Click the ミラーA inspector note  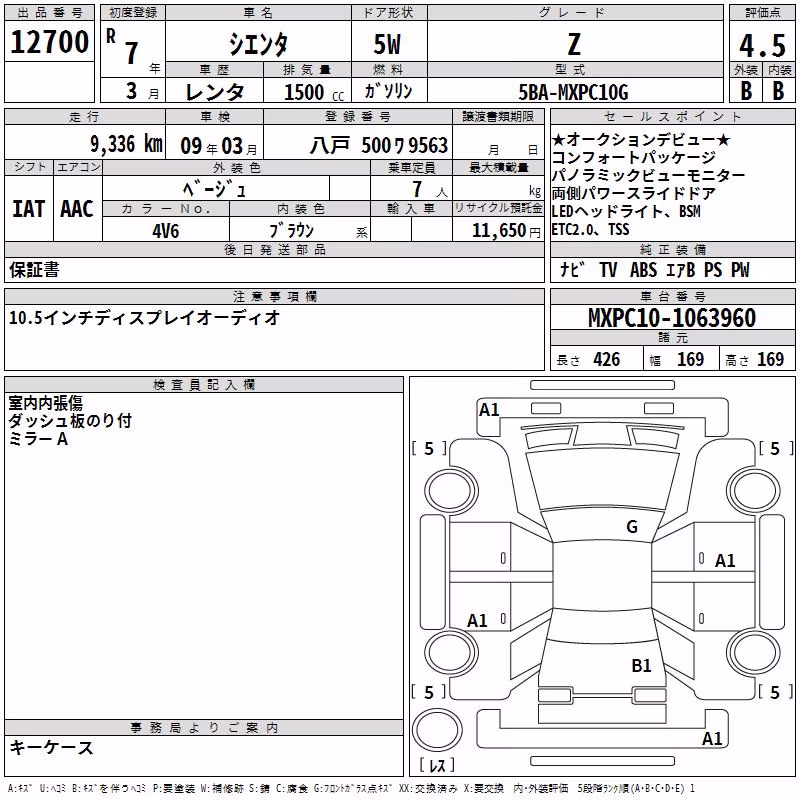click(38, 439)
